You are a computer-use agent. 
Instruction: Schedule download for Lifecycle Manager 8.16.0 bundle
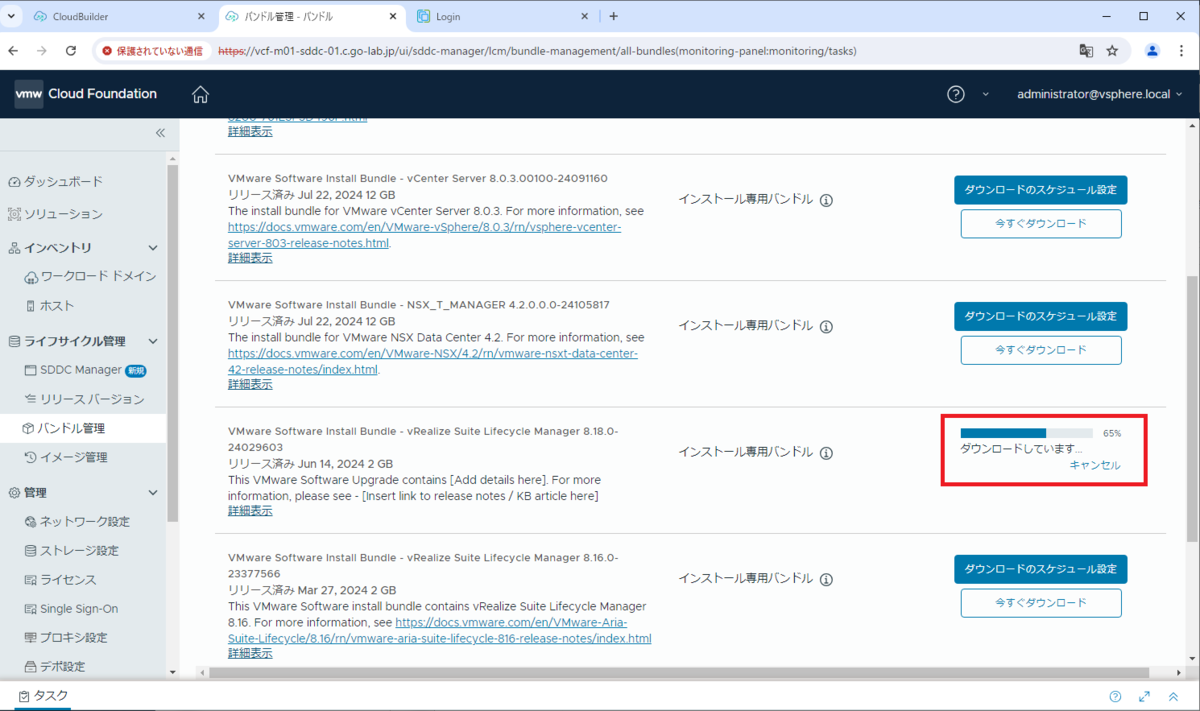coord(1041,569)
